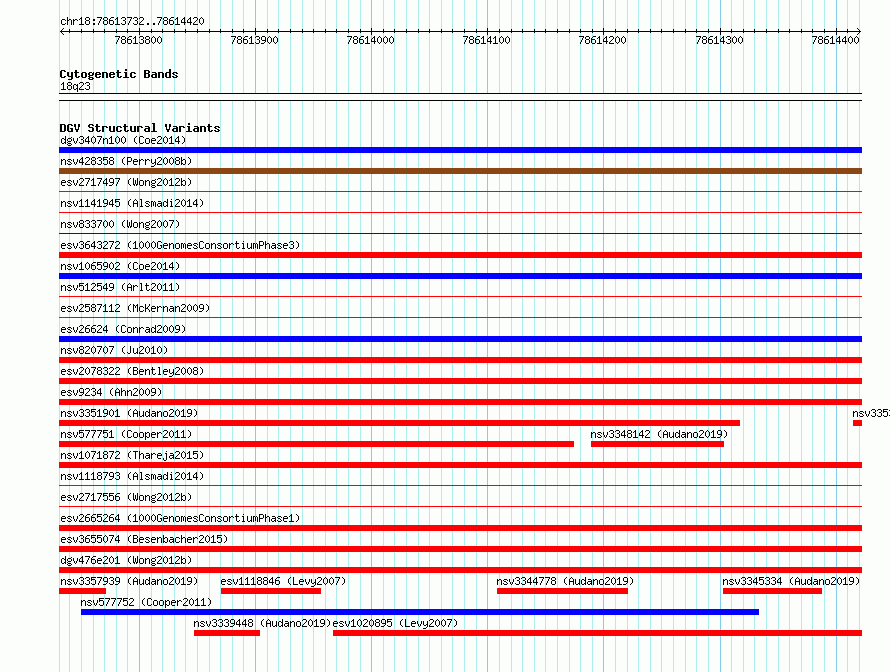This screenshot has height=672, width=890.
Task: Click the red bar under esv3643272
Action: tap(460, 255)
